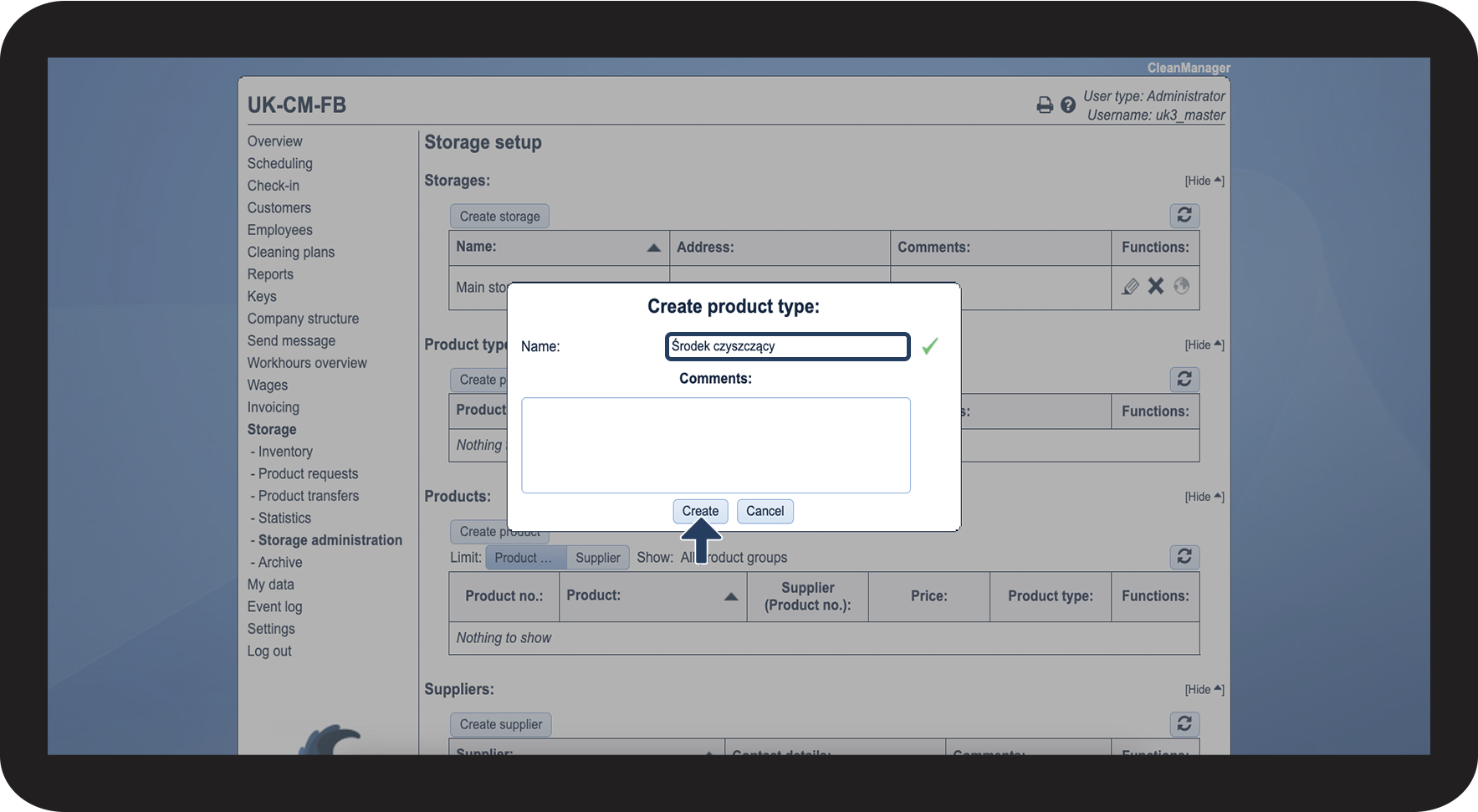Collapse the Suppliers section

click(1204, 690)
